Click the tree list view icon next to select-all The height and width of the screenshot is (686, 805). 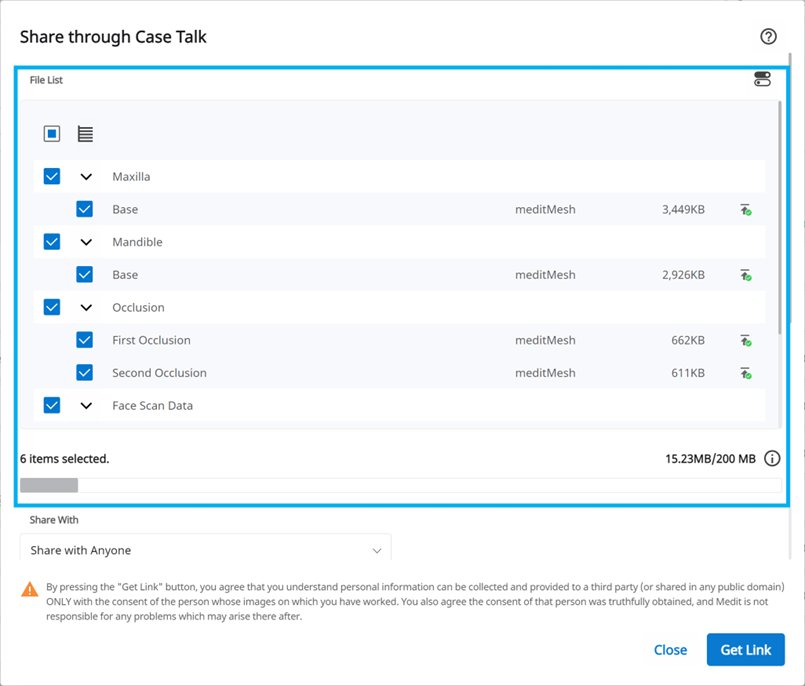(85, 133)
